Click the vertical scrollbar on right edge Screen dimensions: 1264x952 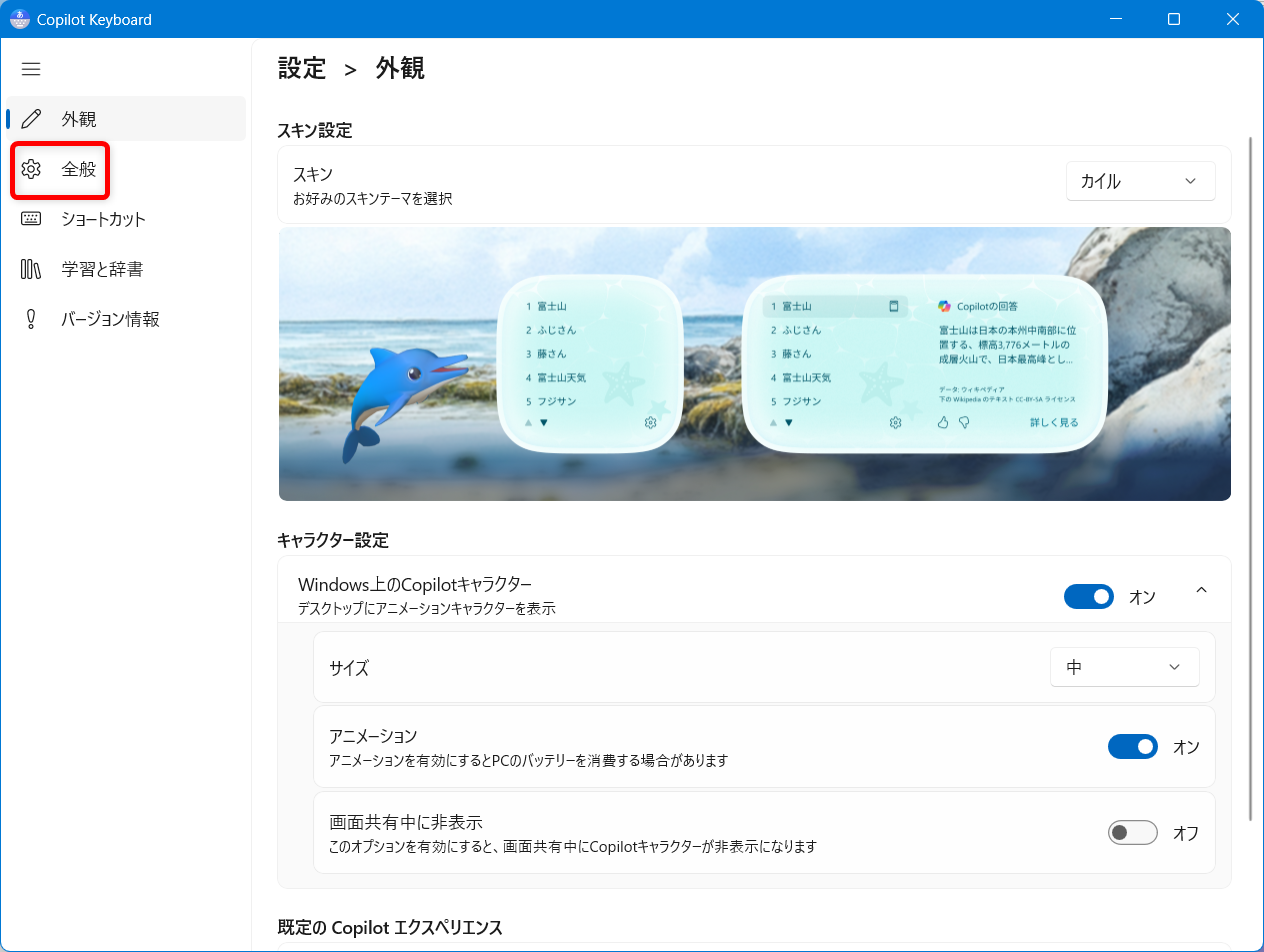click(x=1250, y=480)
